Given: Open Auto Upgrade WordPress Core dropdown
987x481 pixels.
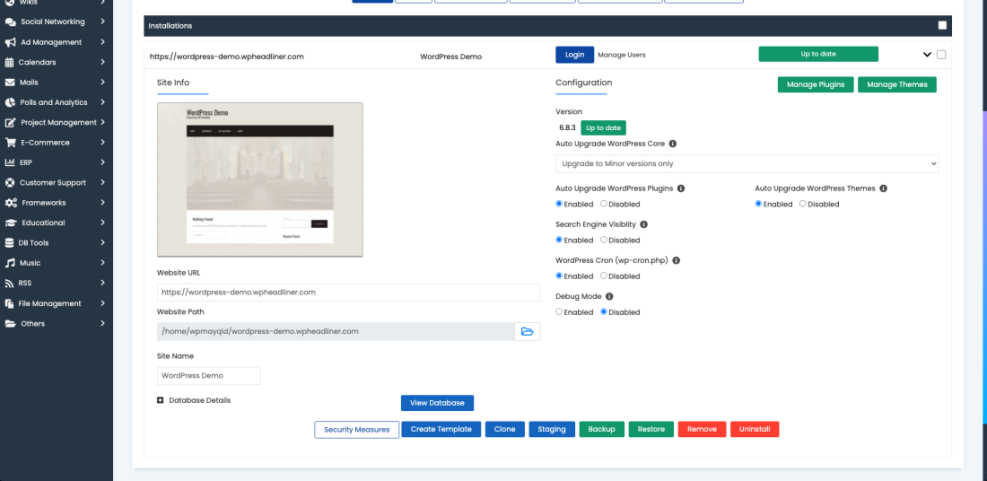Looking at the screenshot, I should [747, 164].
